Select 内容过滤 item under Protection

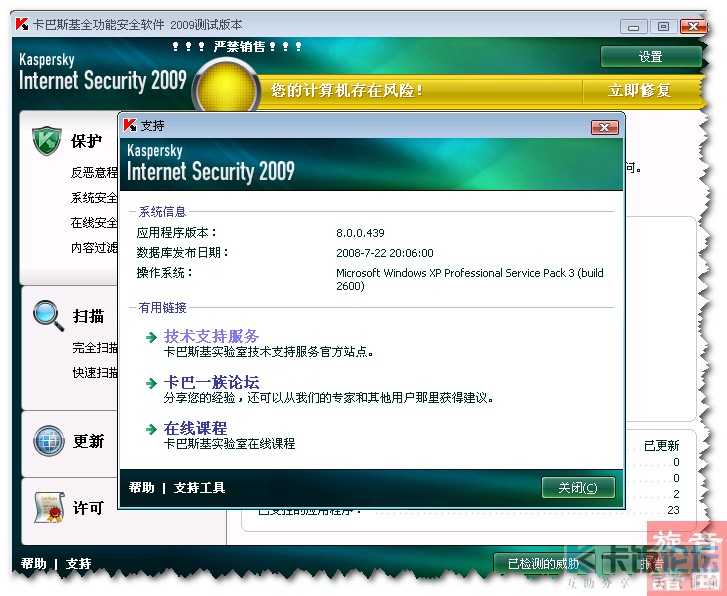tap(94, 248)
